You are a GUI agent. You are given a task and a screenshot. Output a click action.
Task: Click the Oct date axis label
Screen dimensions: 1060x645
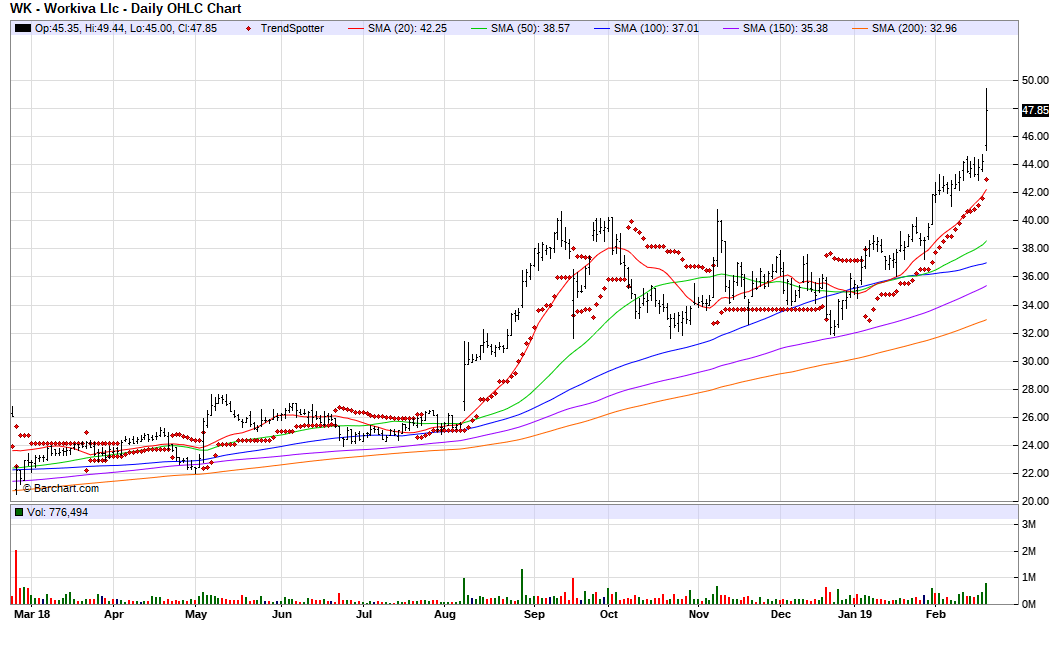click(608, 615)
